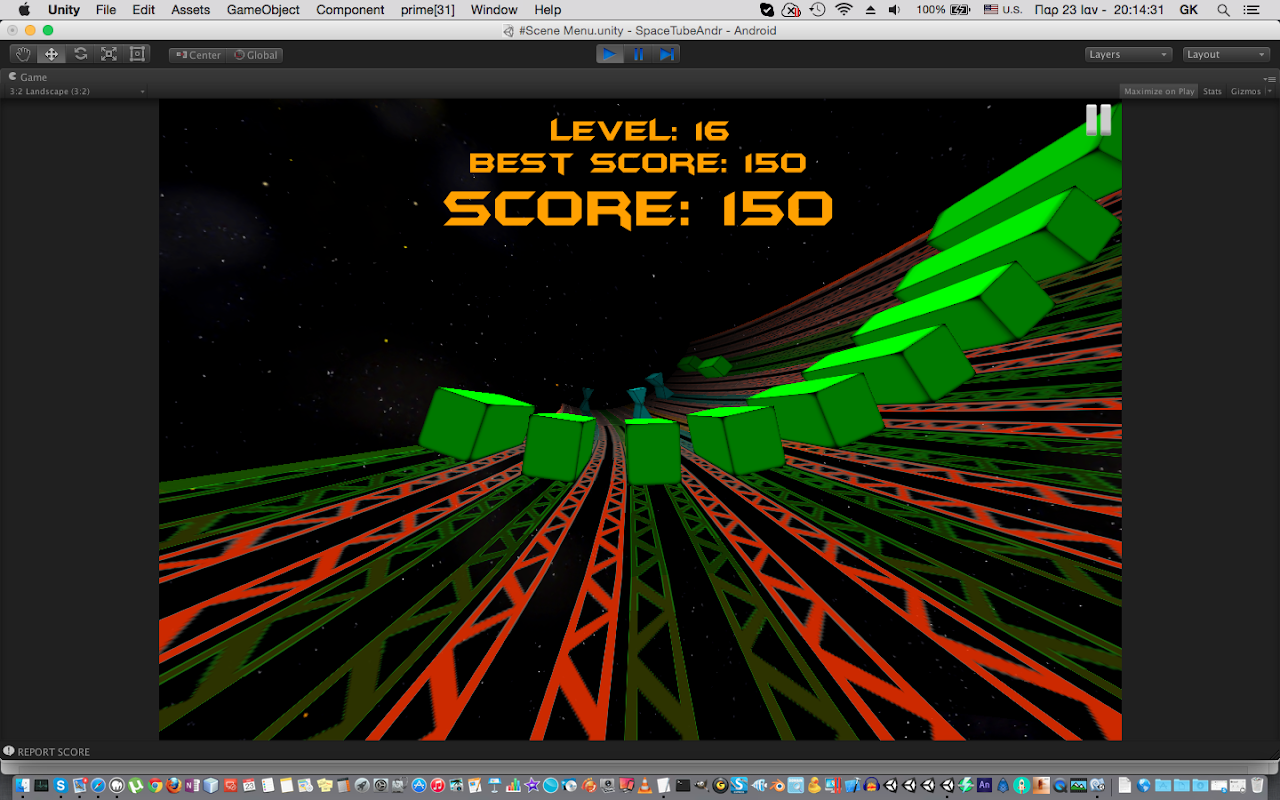
Task: Tap the in-game pause icon
Action: point(1098,120)
